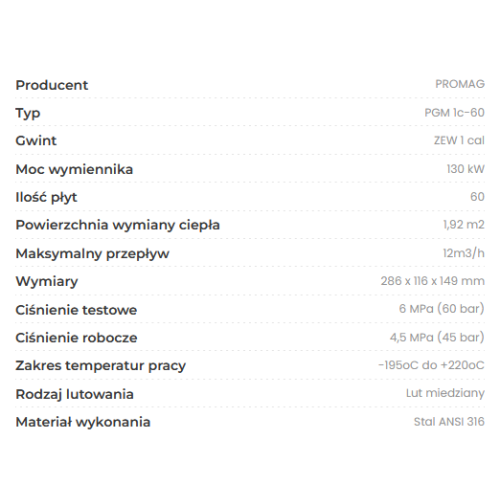Viewport: 500px width, 500px height.
Task: Click Powierzchnia wymiany ciepła label
Action: coord(118,225)
